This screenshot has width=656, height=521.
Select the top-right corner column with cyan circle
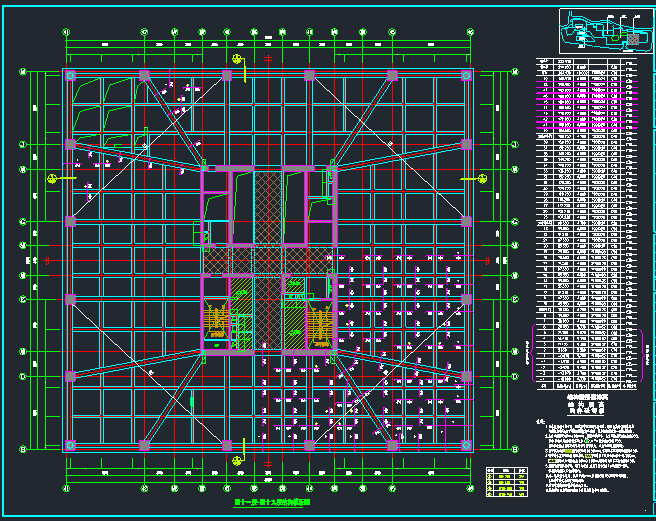click(x=466, y=75)
